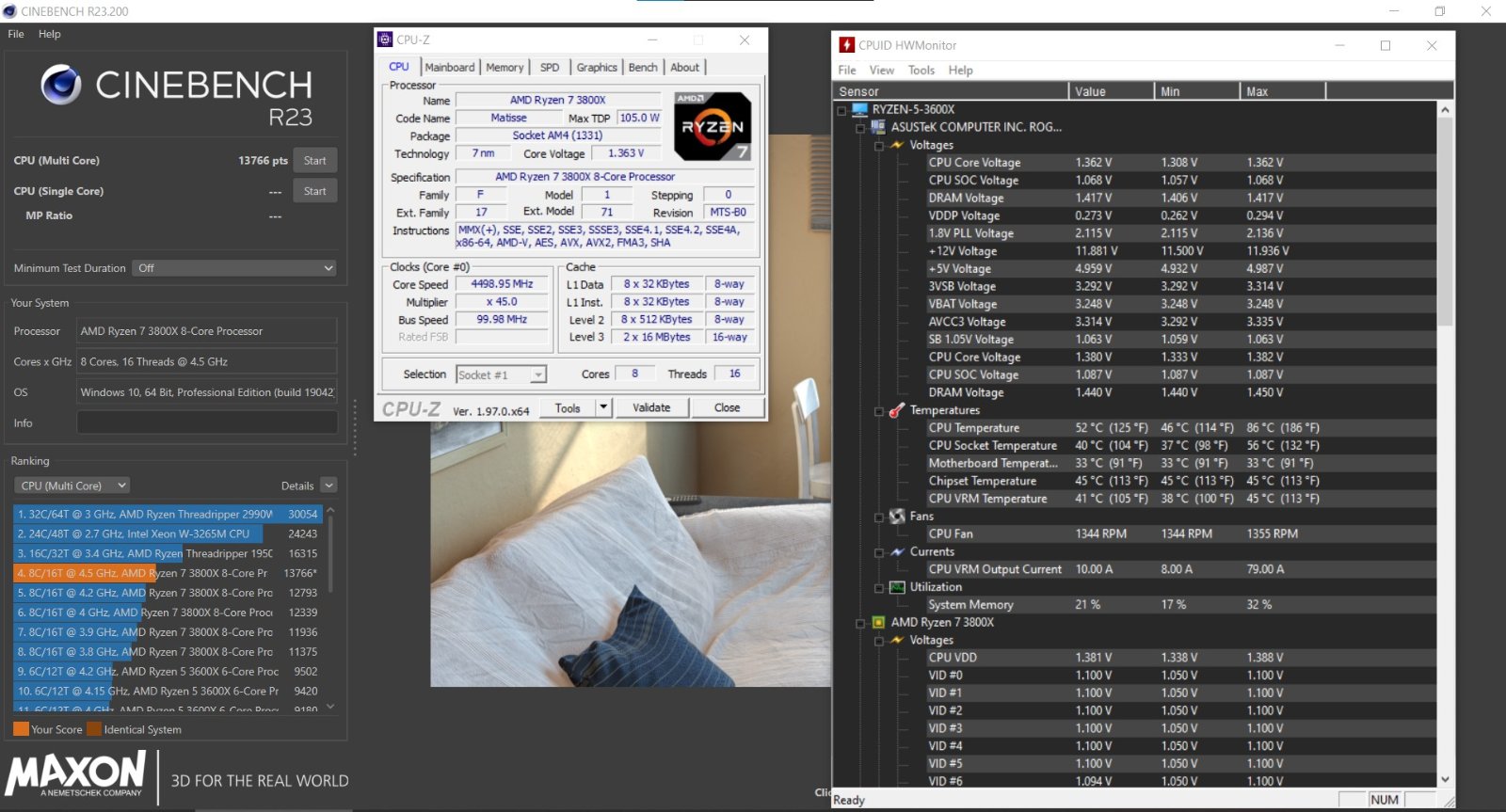Viewport: 1506px width, 812px height.
Task: Click the CPU-Z Close button
Action: 727,407
